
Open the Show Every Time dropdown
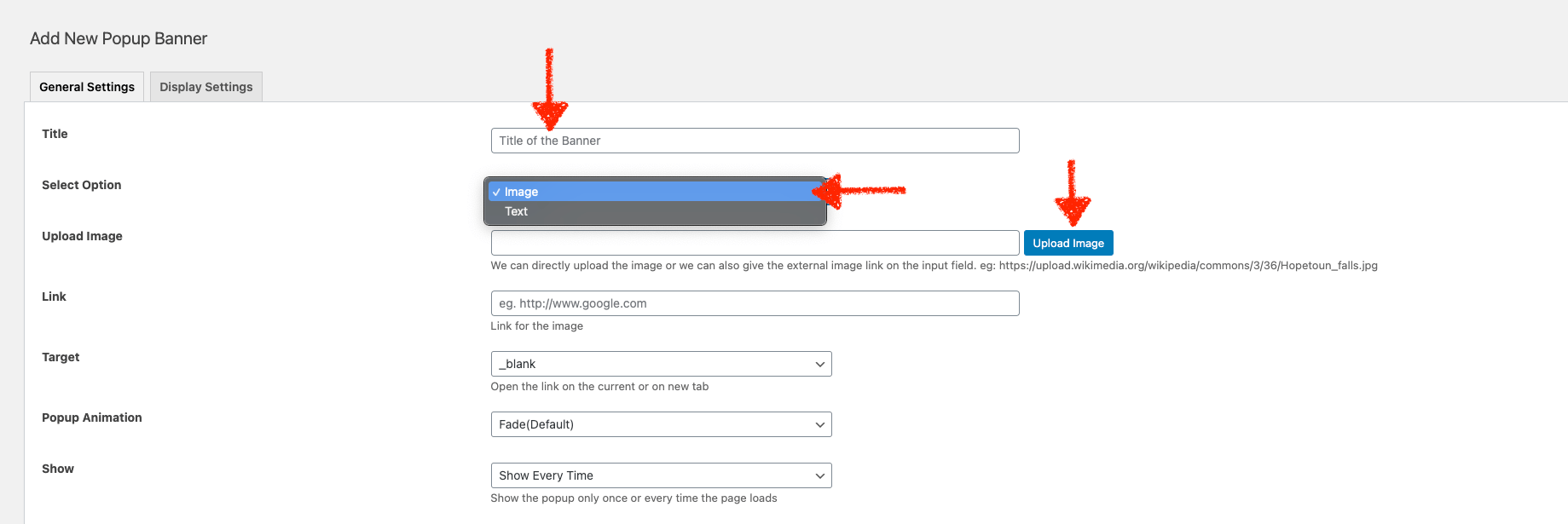click(661, 475)
